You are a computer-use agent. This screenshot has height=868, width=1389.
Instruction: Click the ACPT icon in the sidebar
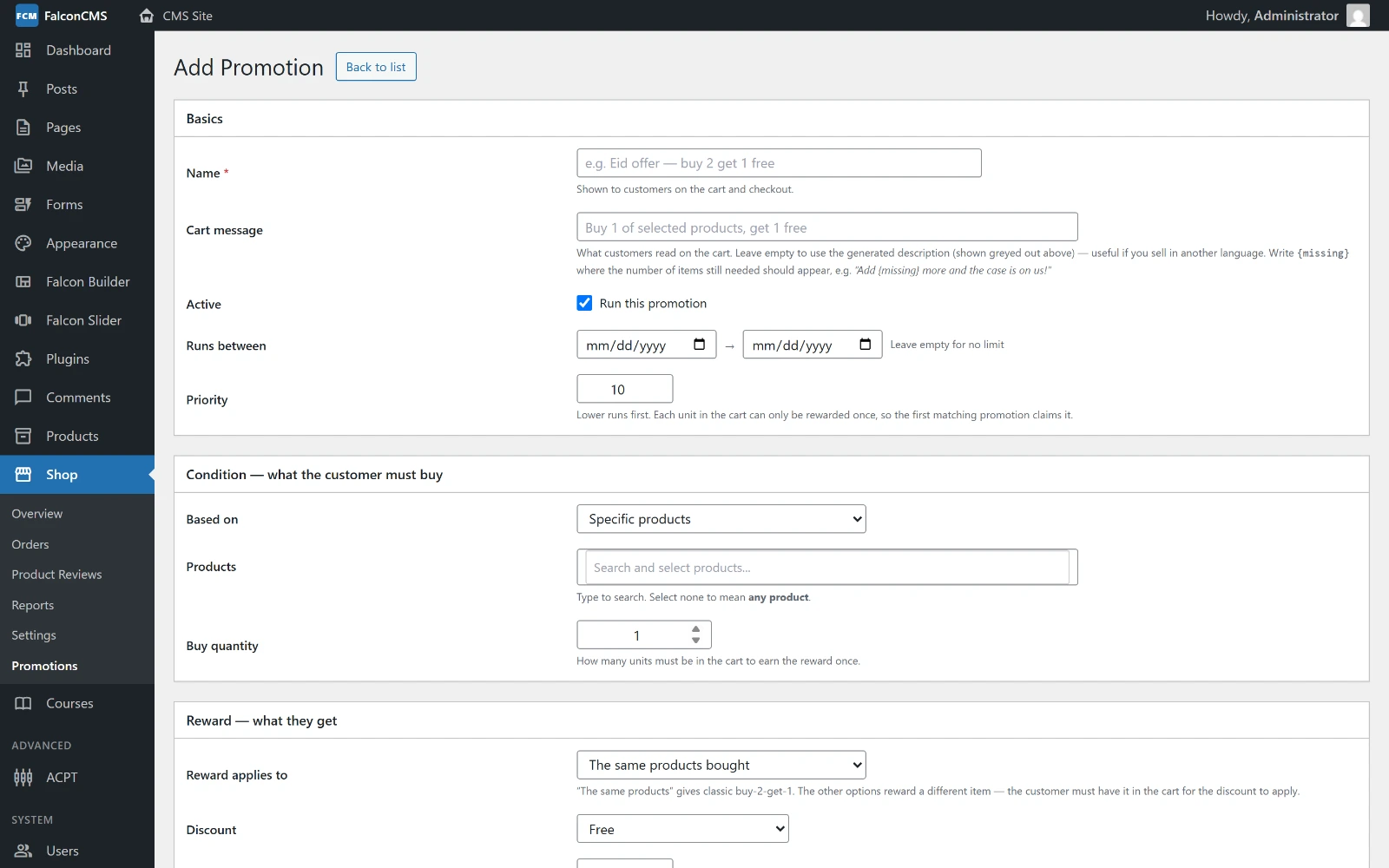pos(23,778)
